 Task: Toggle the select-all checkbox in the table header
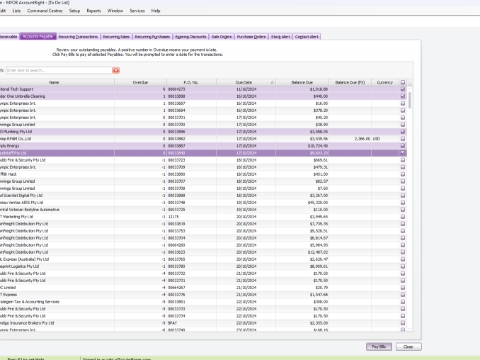pyautogui.click(x=403, y=82)
